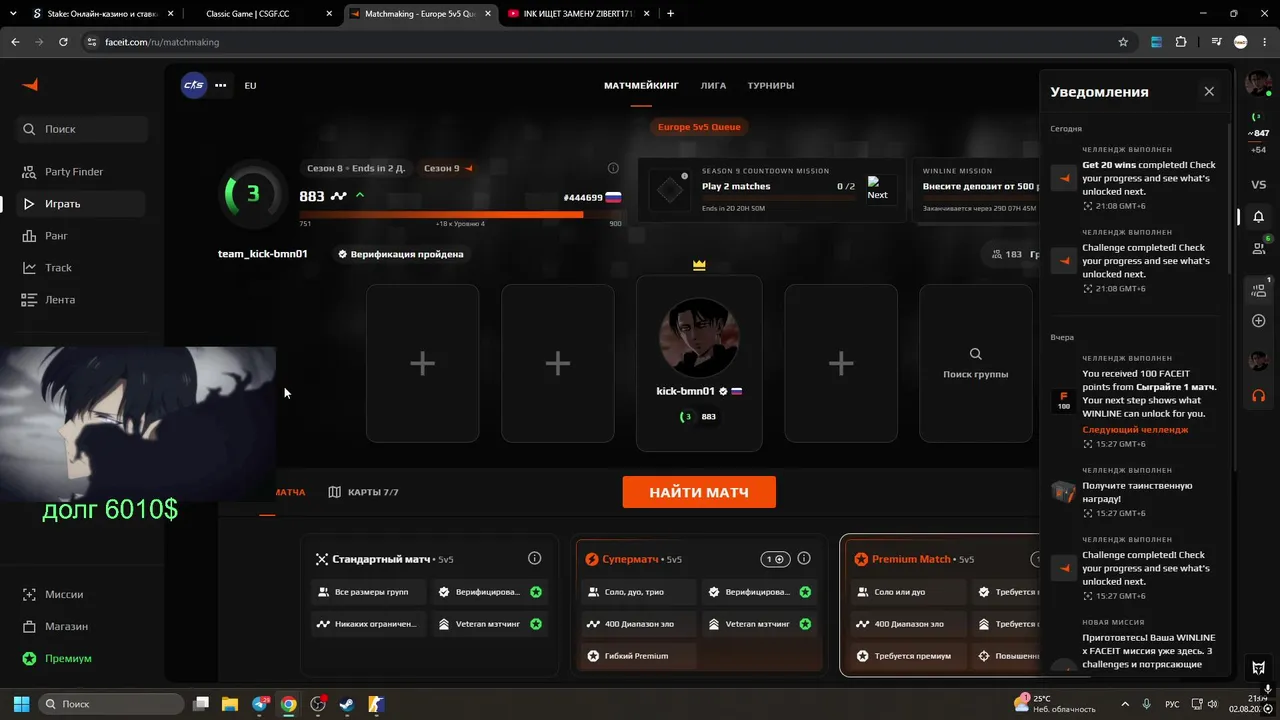Open a new Chrome tab
1280x720 pixels.
(x=670, y=14)
